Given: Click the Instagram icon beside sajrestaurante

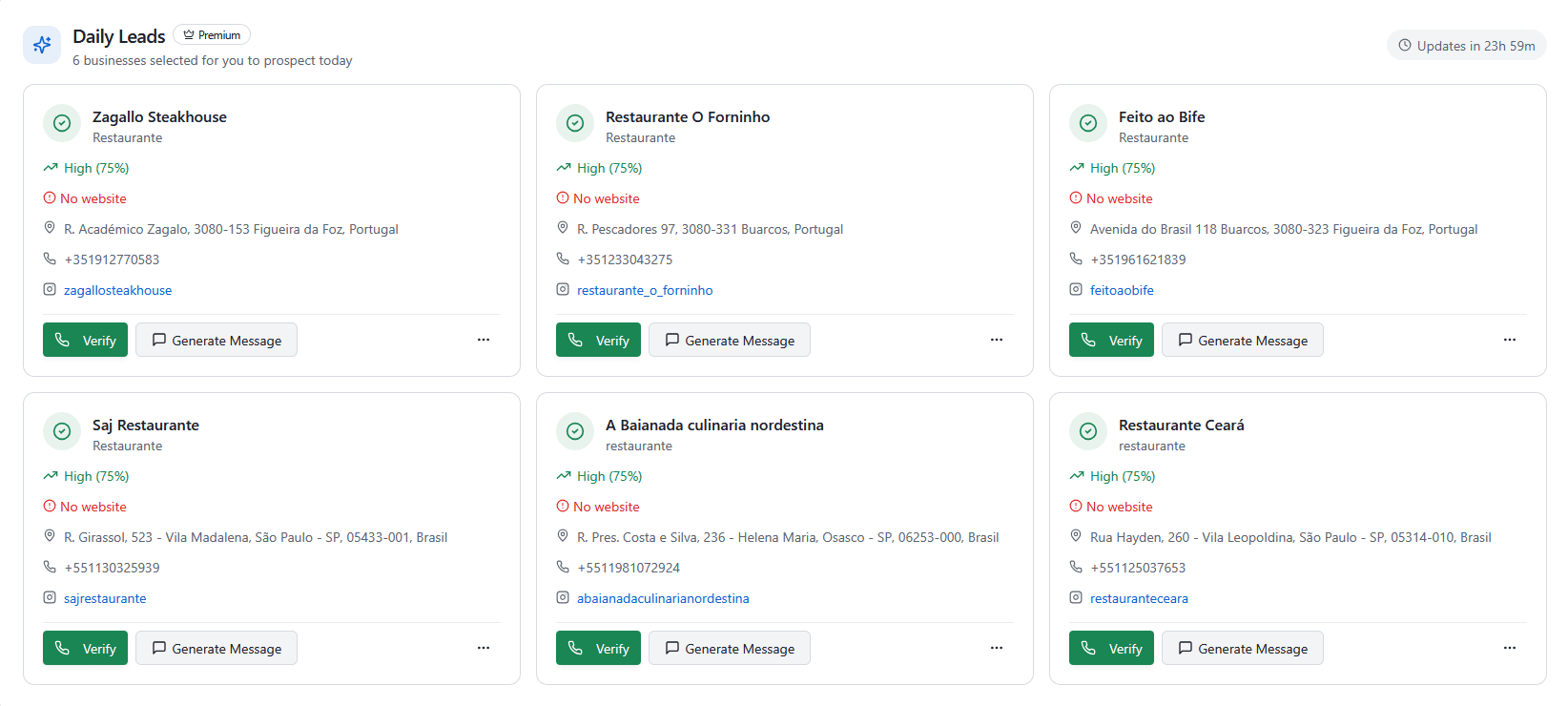Looking at the screenshot, I should (50, 597).
